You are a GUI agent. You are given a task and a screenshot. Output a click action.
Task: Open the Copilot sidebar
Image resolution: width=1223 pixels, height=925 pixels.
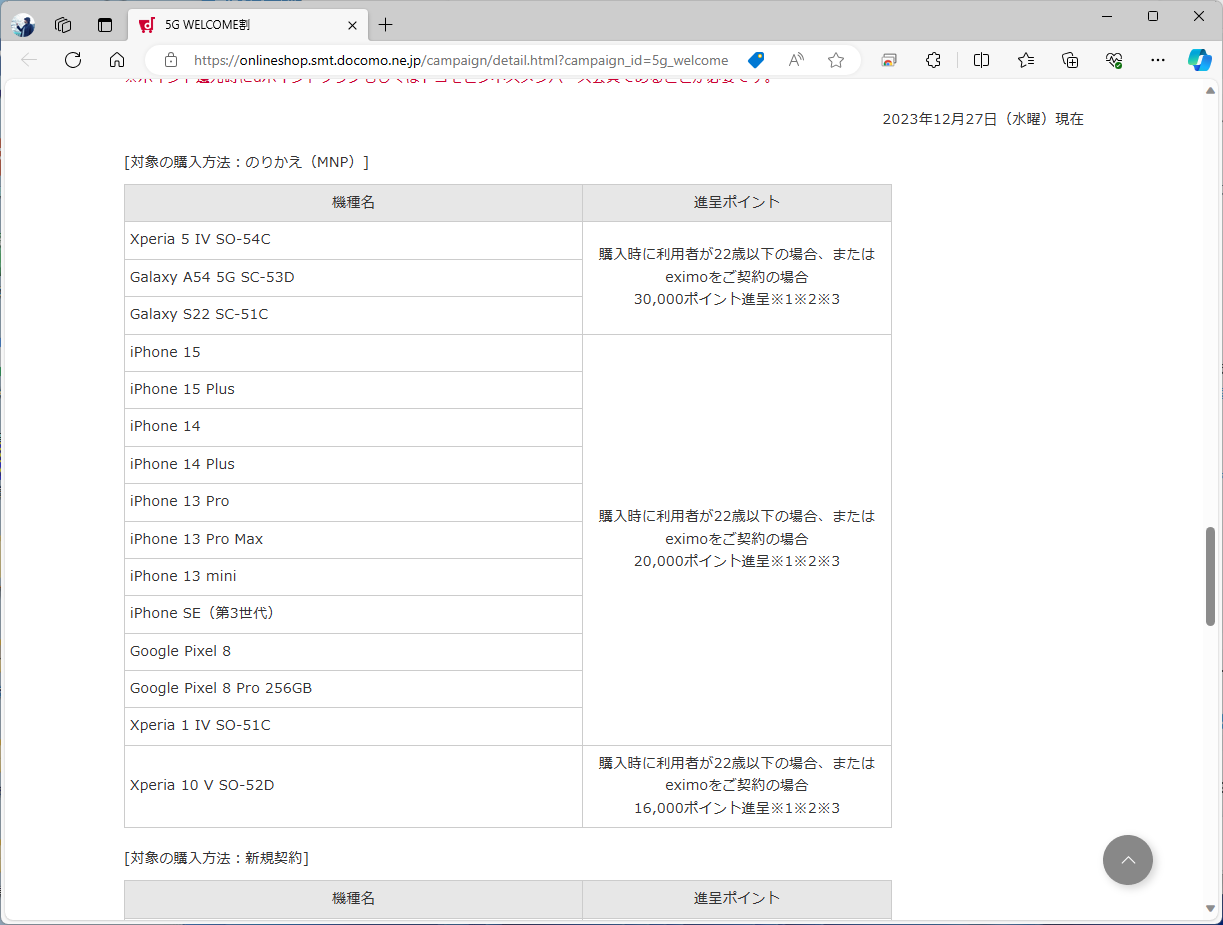(x=1199, y=60)
